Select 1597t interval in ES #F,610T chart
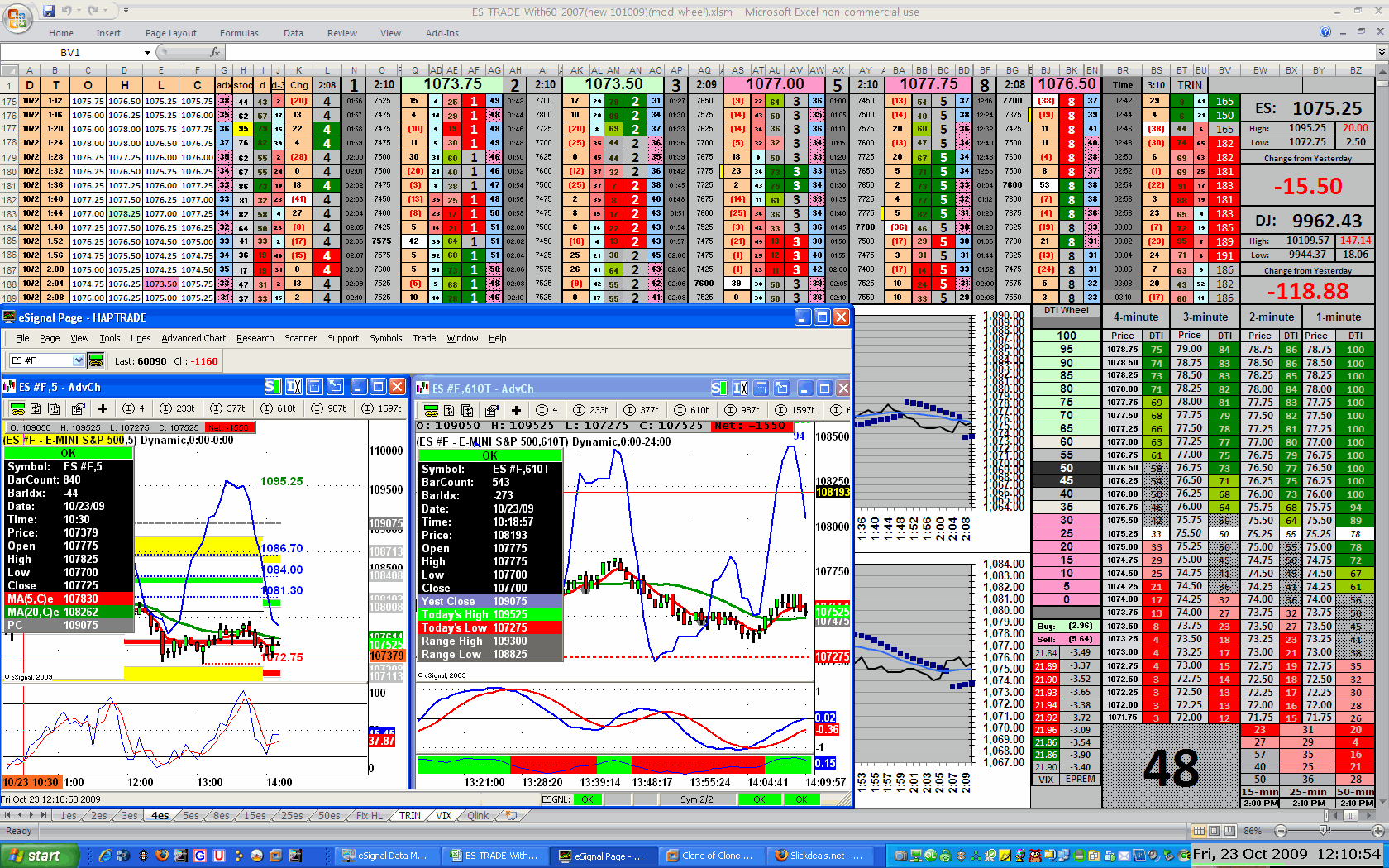 (795, 410)
